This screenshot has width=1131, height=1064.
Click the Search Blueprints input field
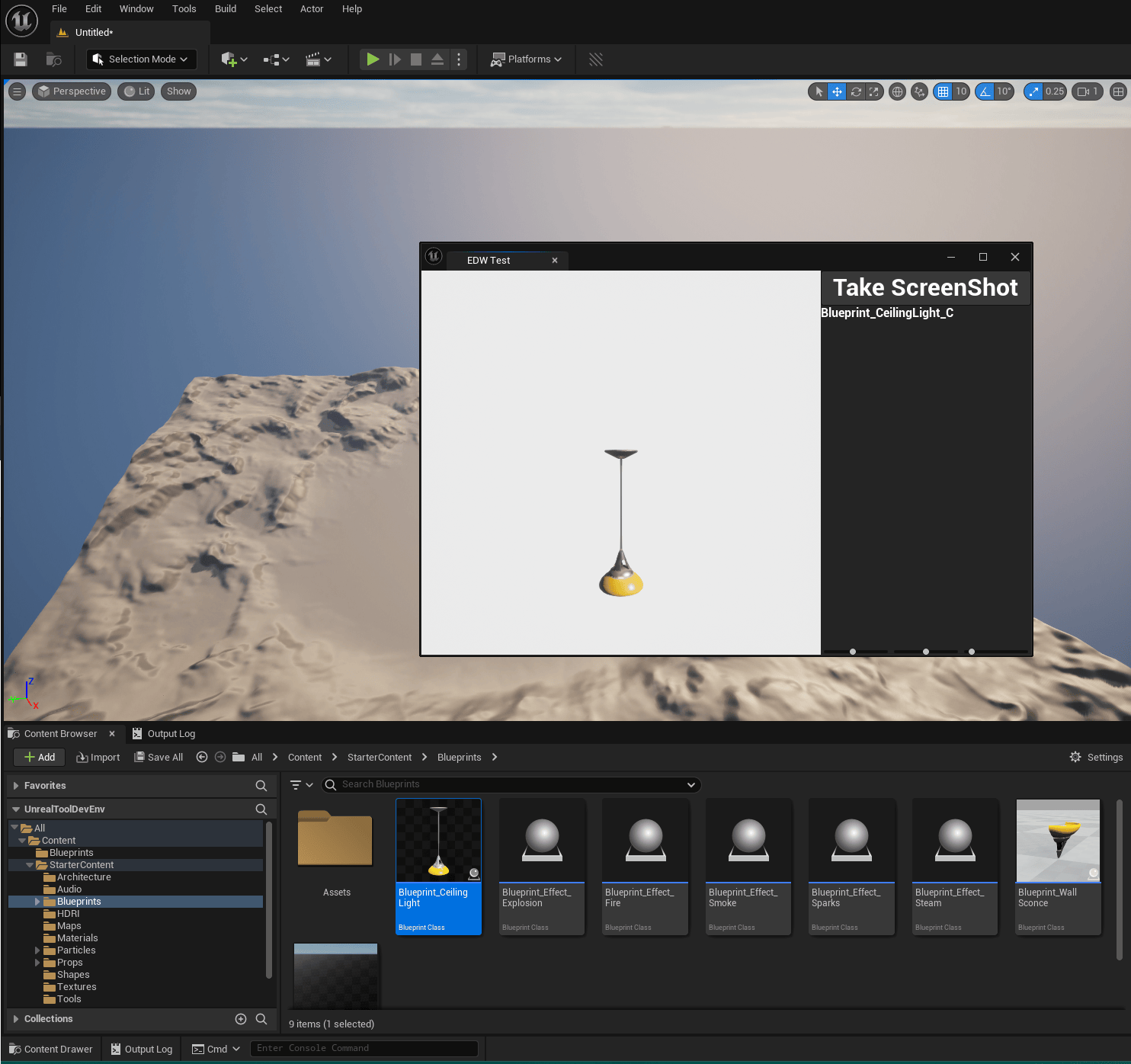pos(511,784)
